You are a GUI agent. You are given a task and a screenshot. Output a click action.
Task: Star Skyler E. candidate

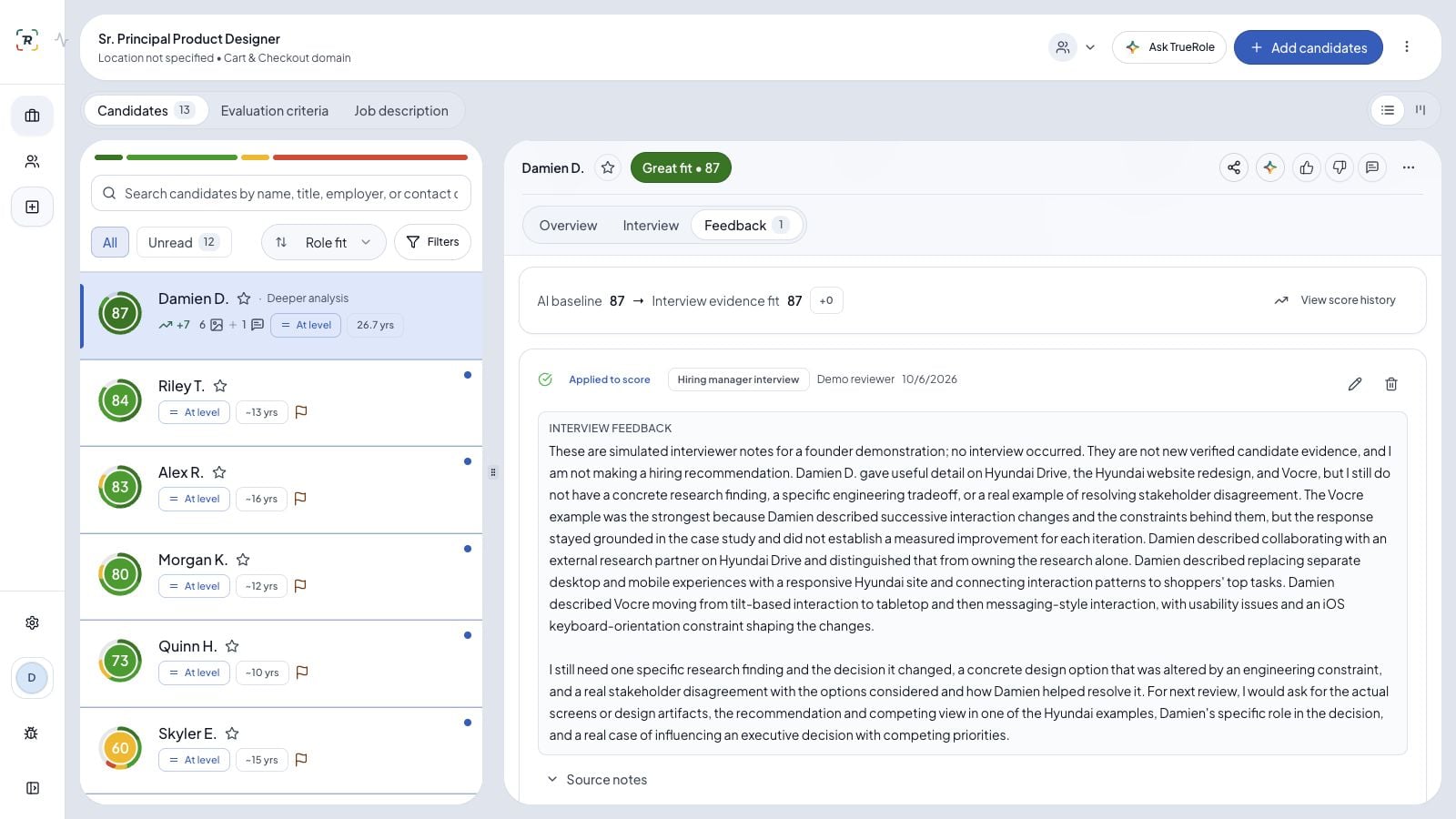point(232,733)
